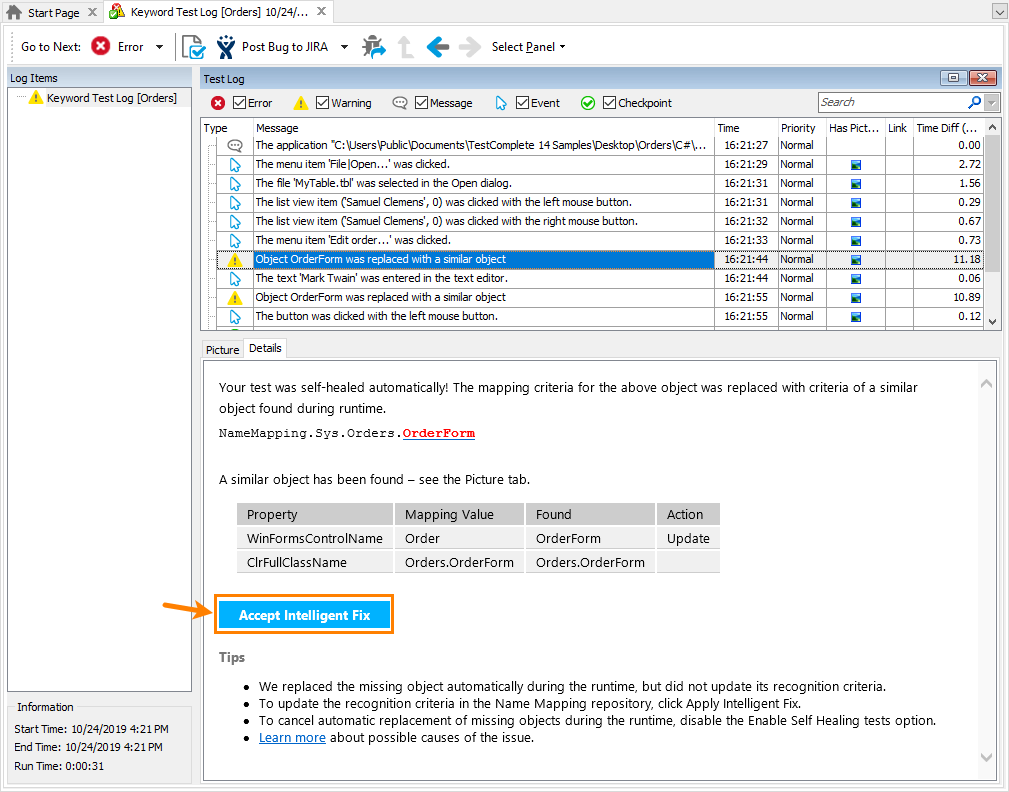Viewport: 1009px width, 792px height.
Task: Click the error filter icon in Test Log
Action: click(x=217, y=102)
